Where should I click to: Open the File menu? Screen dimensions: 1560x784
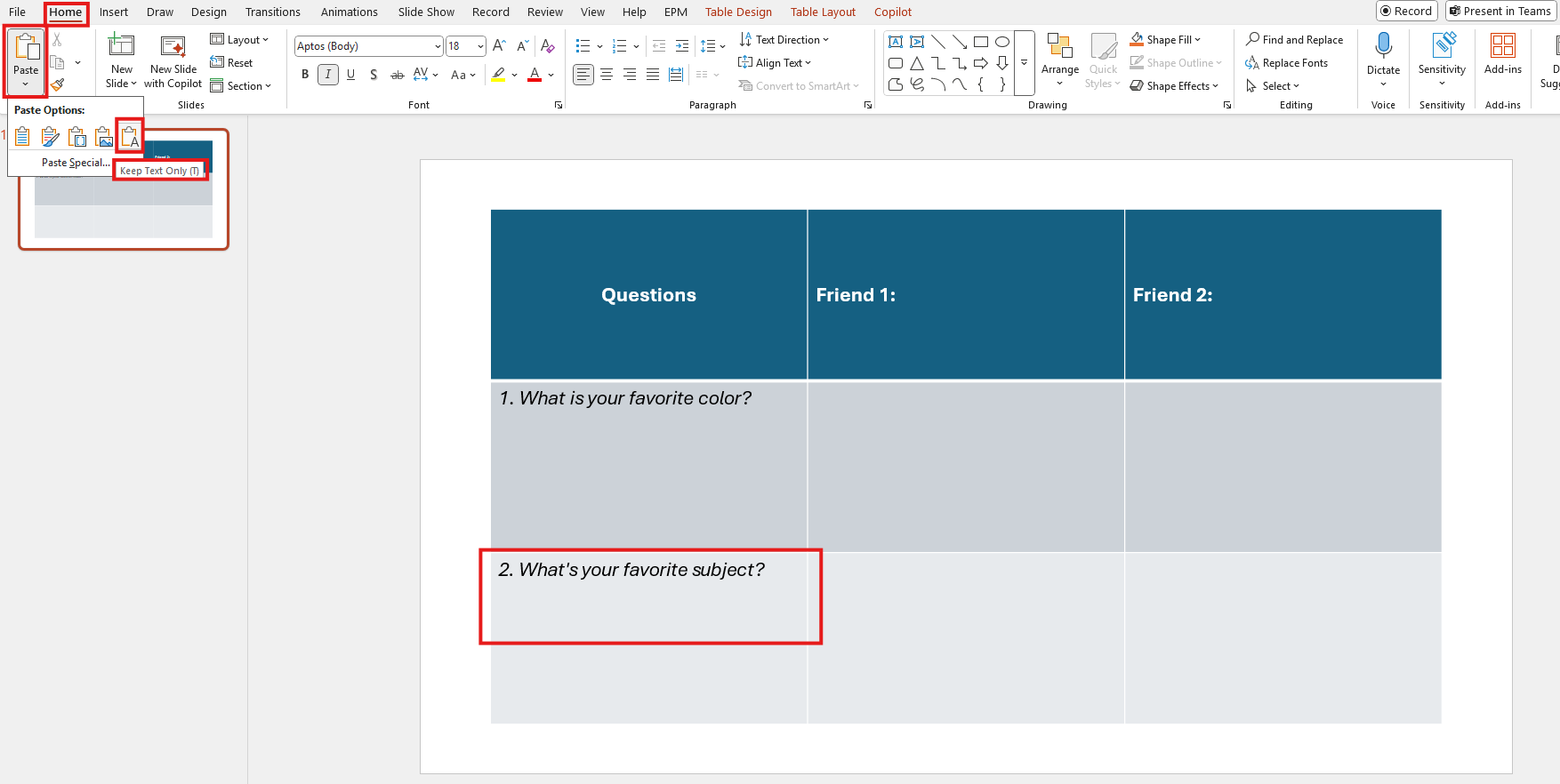17,12
